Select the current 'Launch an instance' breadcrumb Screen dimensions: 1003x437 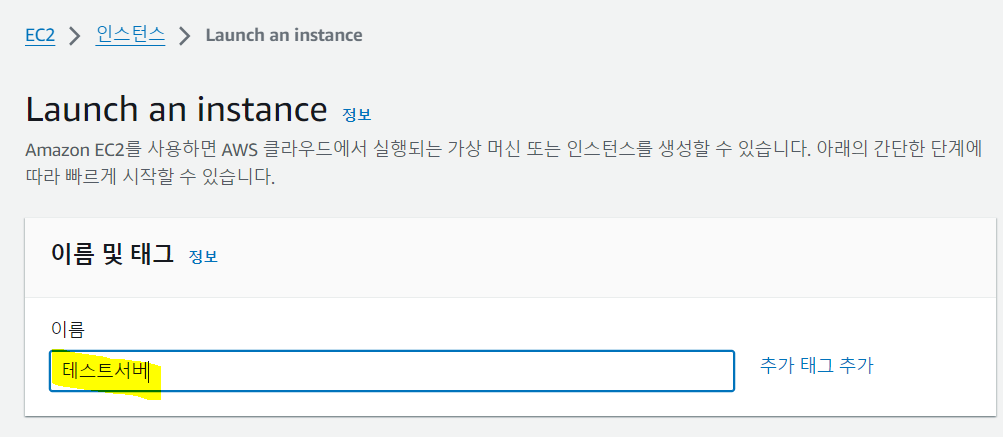tap(284, 35)
